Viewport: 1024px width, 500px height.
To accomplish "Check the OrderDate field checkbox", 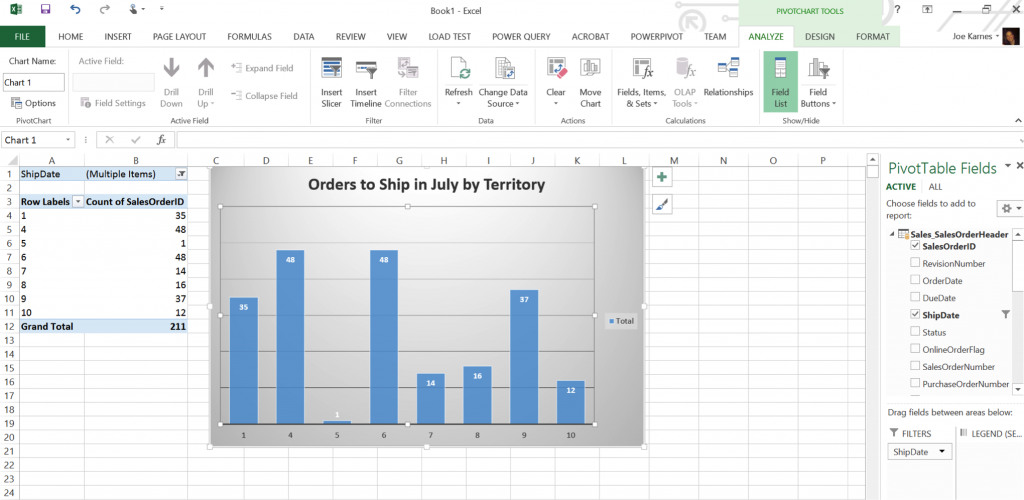I will [x=915, y=281].
